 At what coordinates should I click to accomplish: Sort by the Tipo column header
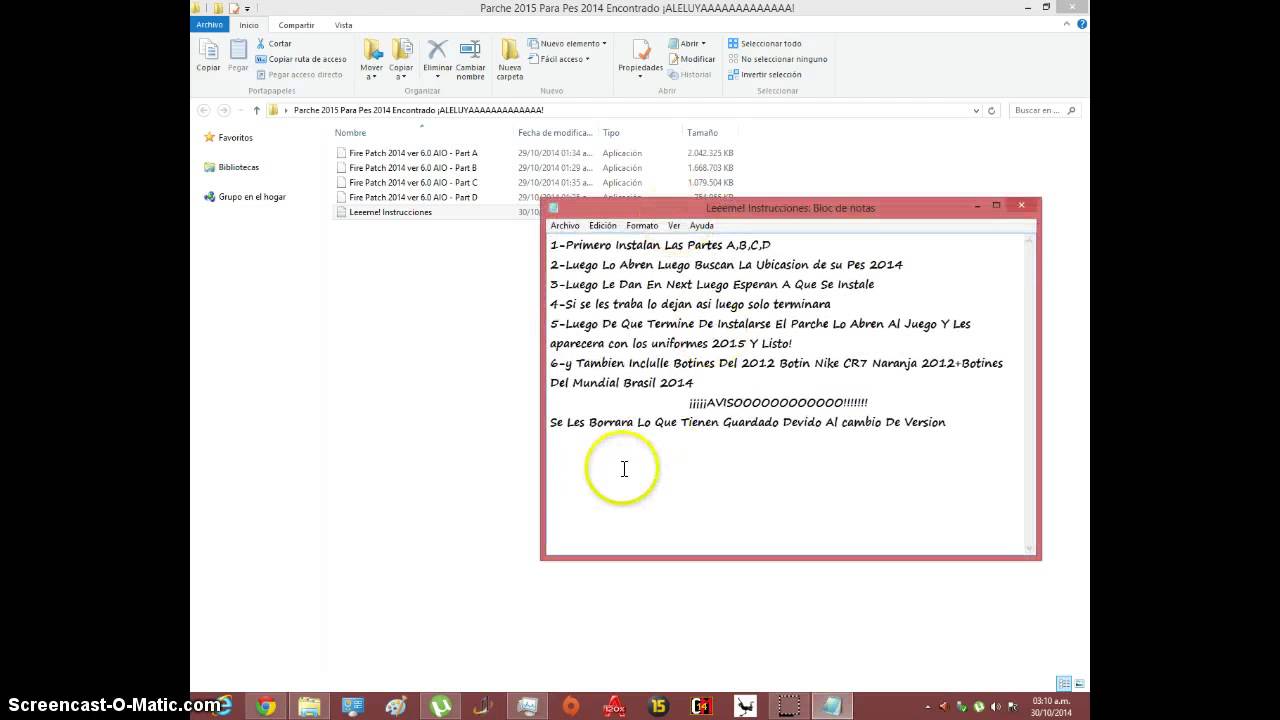coord(611,133)
